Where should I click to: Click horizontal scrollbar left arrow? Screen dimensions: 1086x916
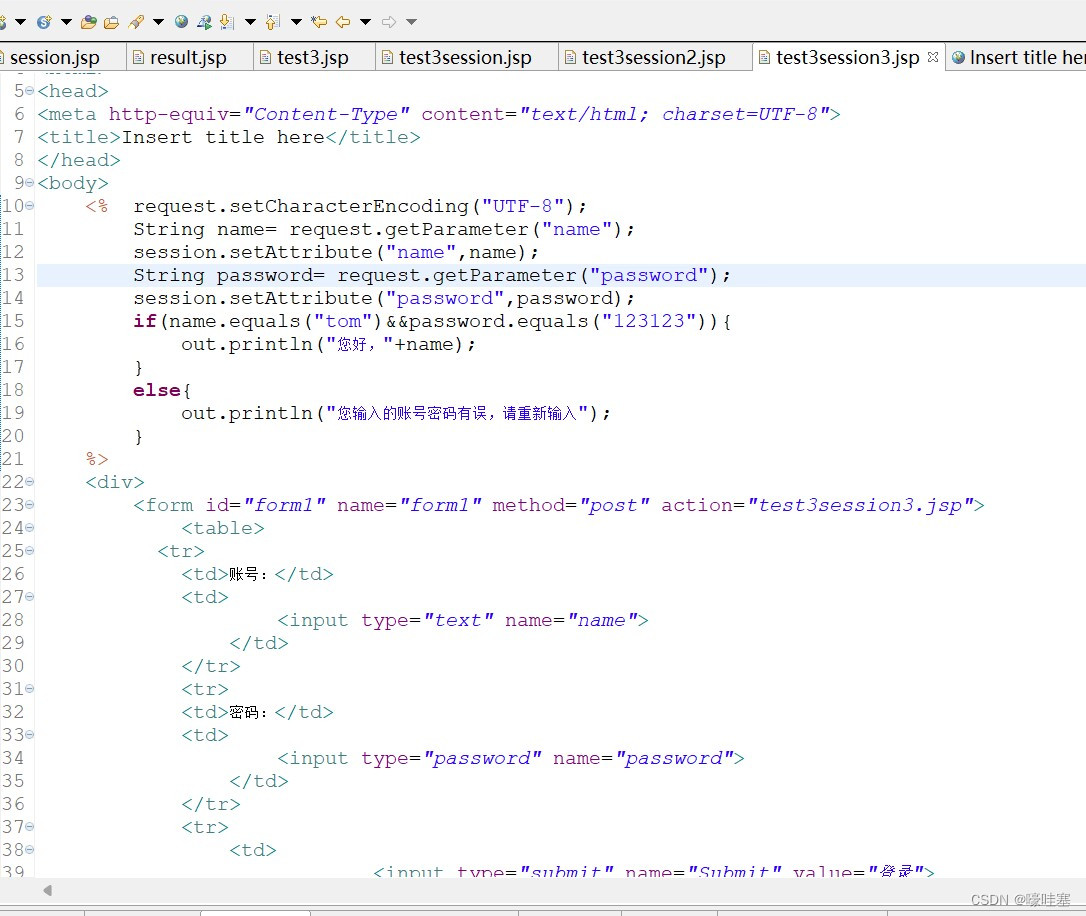[47, 890]
